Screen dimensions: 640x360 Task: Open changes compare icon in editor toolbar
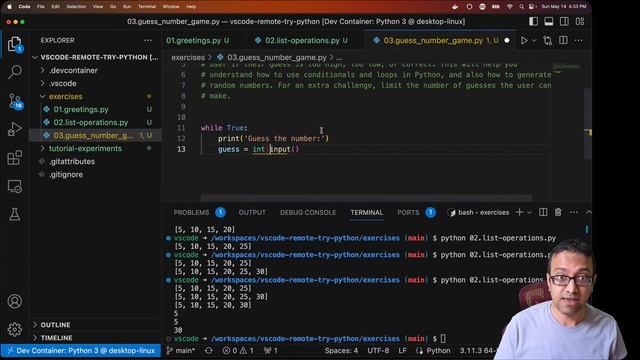[547, 40]
